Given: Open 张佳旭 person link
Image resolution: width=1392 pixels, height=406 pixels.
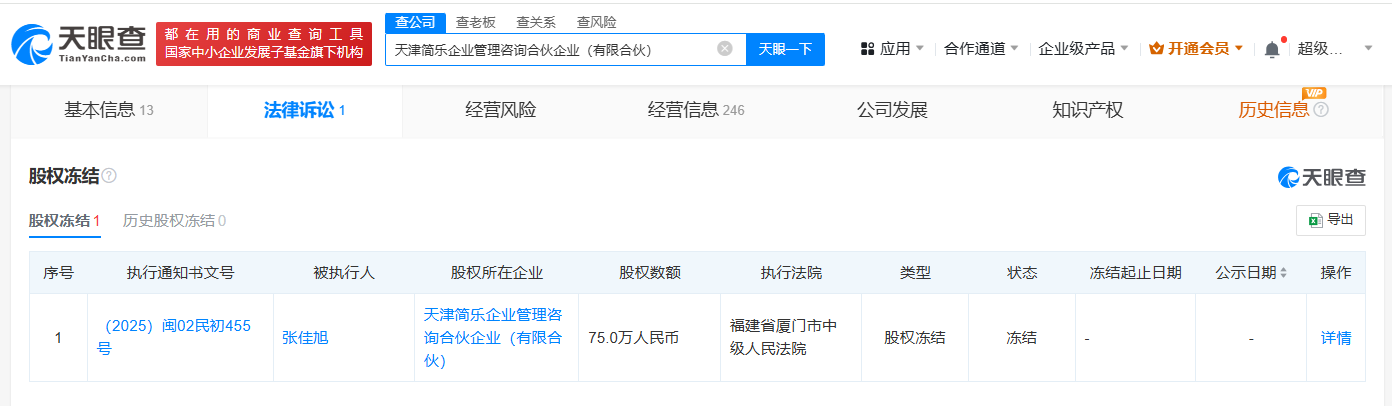Looking at the screenshot, I should coord(305,338).
